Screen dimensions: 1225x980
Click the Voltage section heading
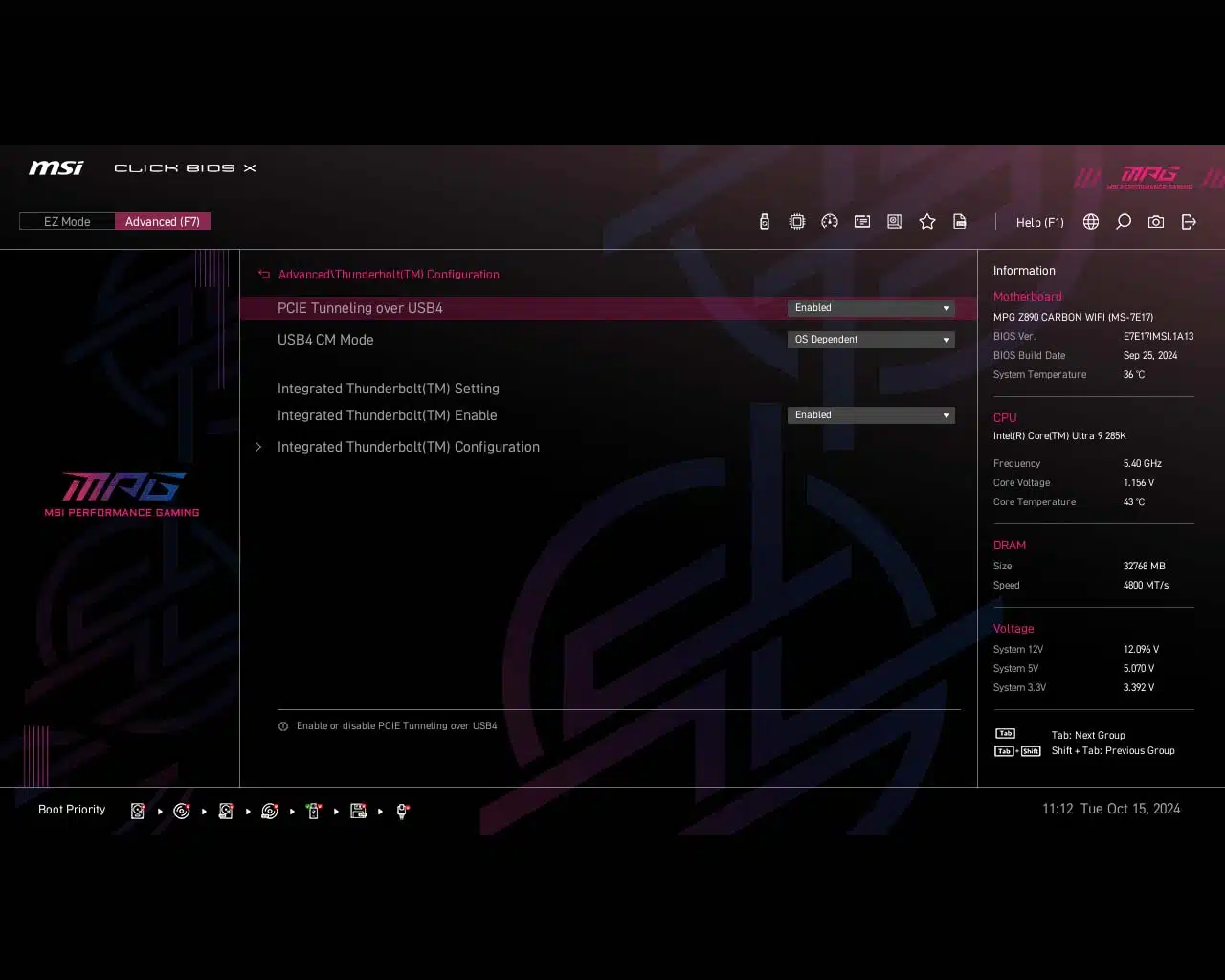[1013, 629]
